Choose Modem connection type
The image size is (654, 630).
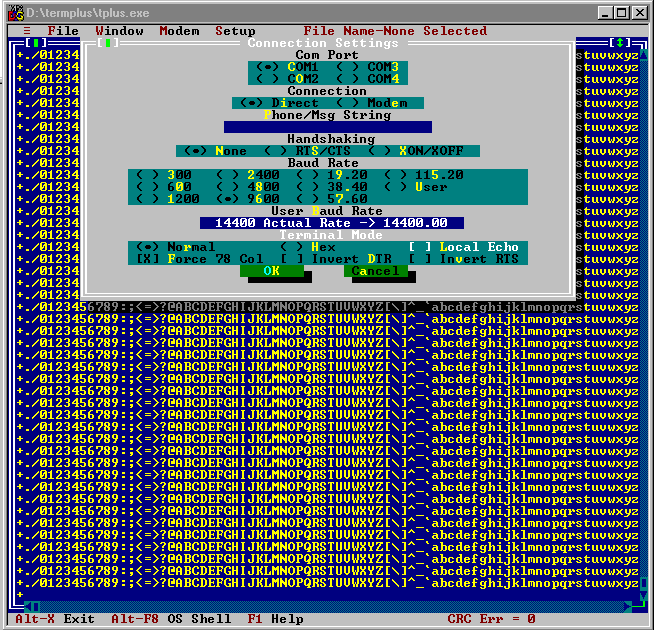coord(372,103)
